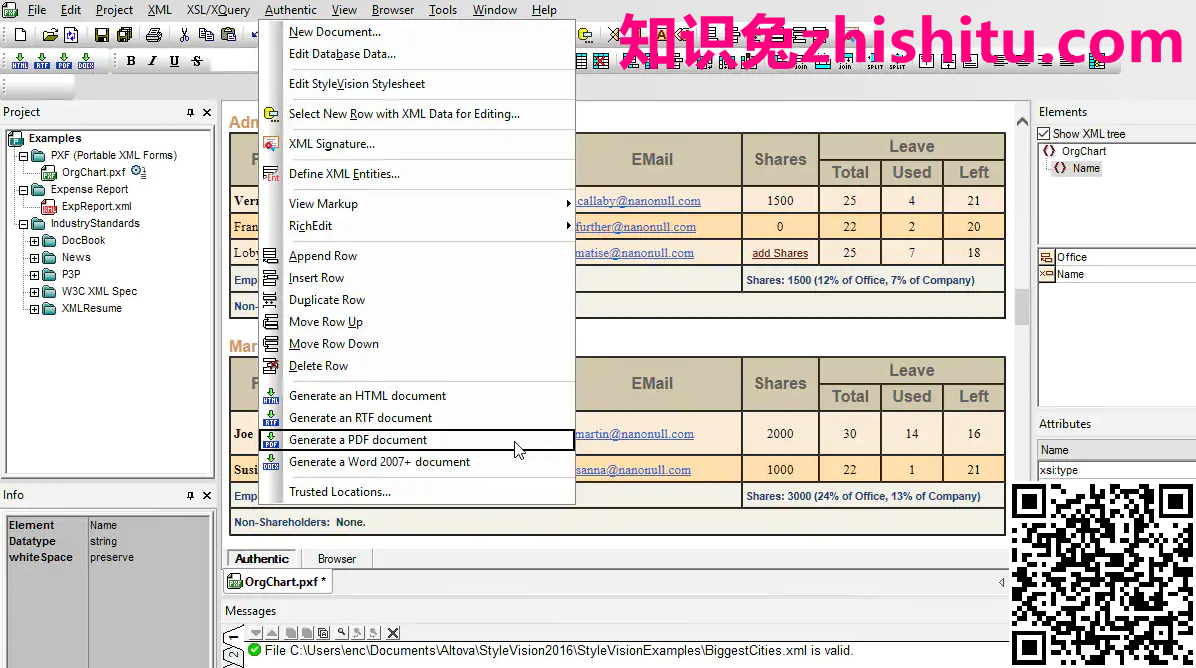The height and width of the screenshot is (668, 1196).
Task: Apply Underline formatting
Action: pyautogui.click(x=175, y=61)
